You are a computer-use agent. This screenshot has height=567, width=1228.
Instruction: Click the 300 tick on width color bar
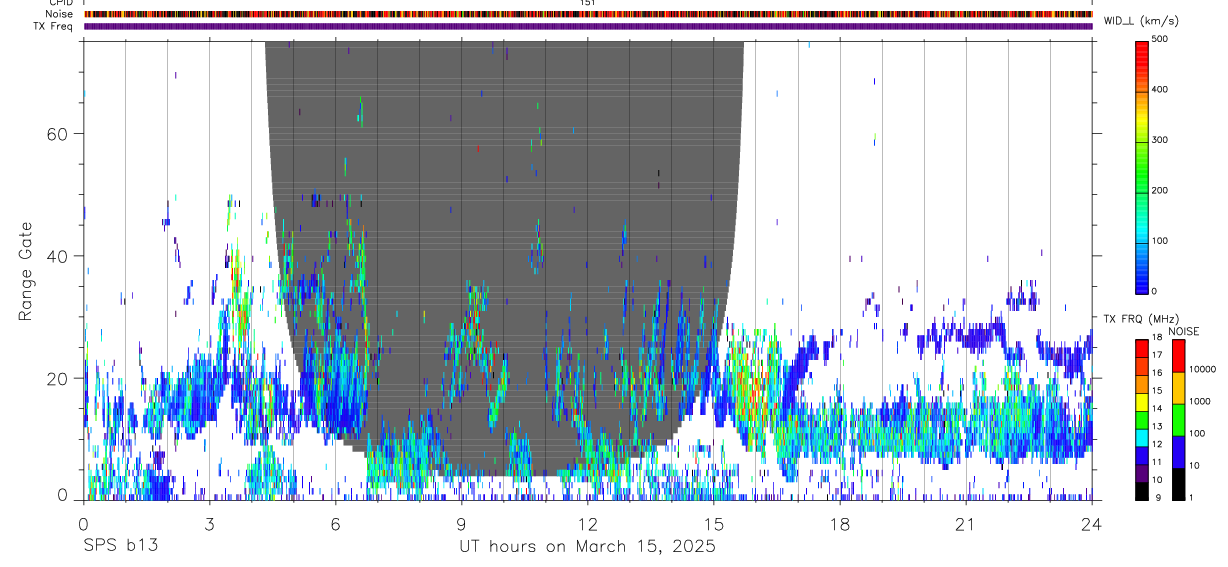click(1162, 140)
